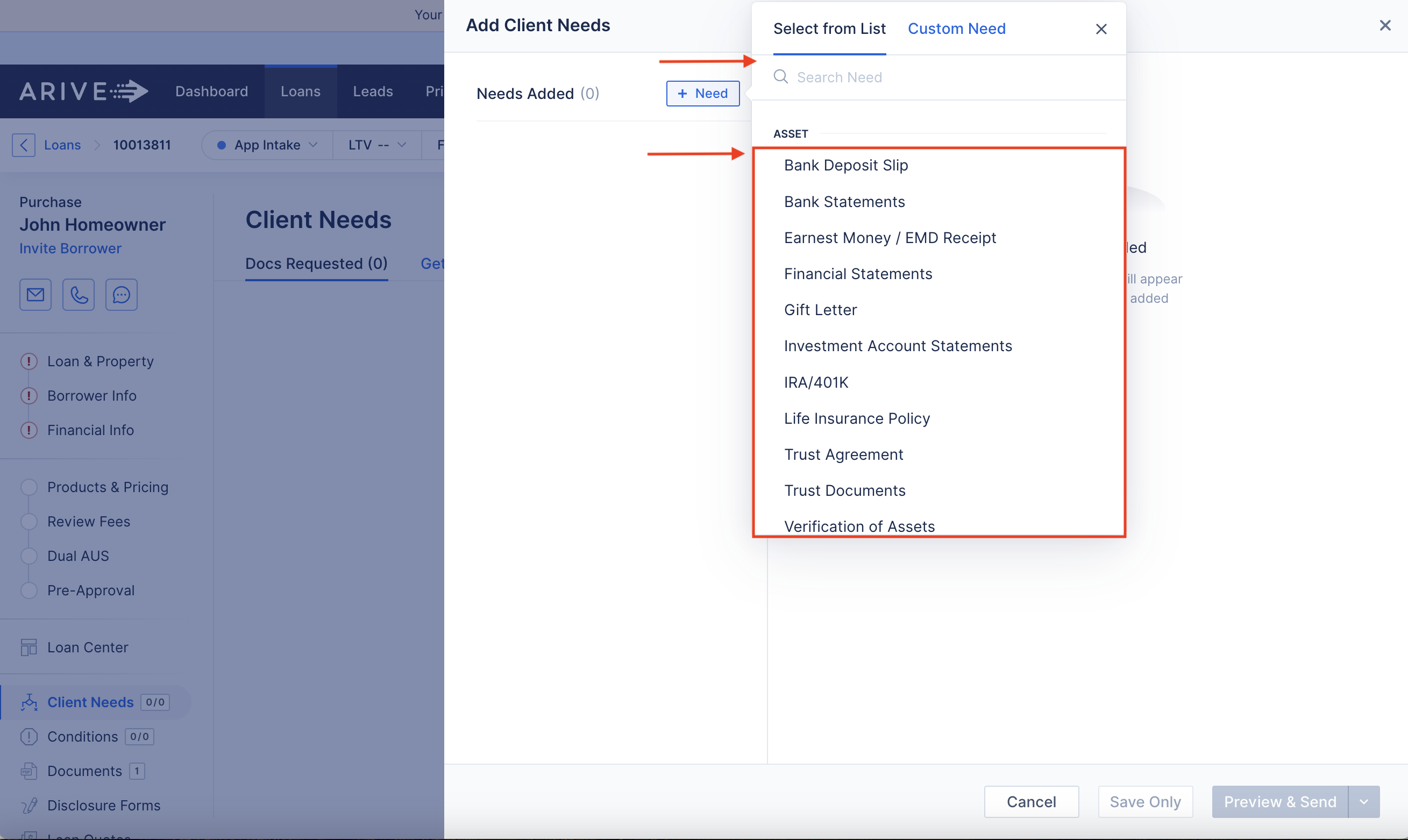The image size is (1408, 840).
Task: Click the email envelope icon for borrower
Action: tap(35, 294)
